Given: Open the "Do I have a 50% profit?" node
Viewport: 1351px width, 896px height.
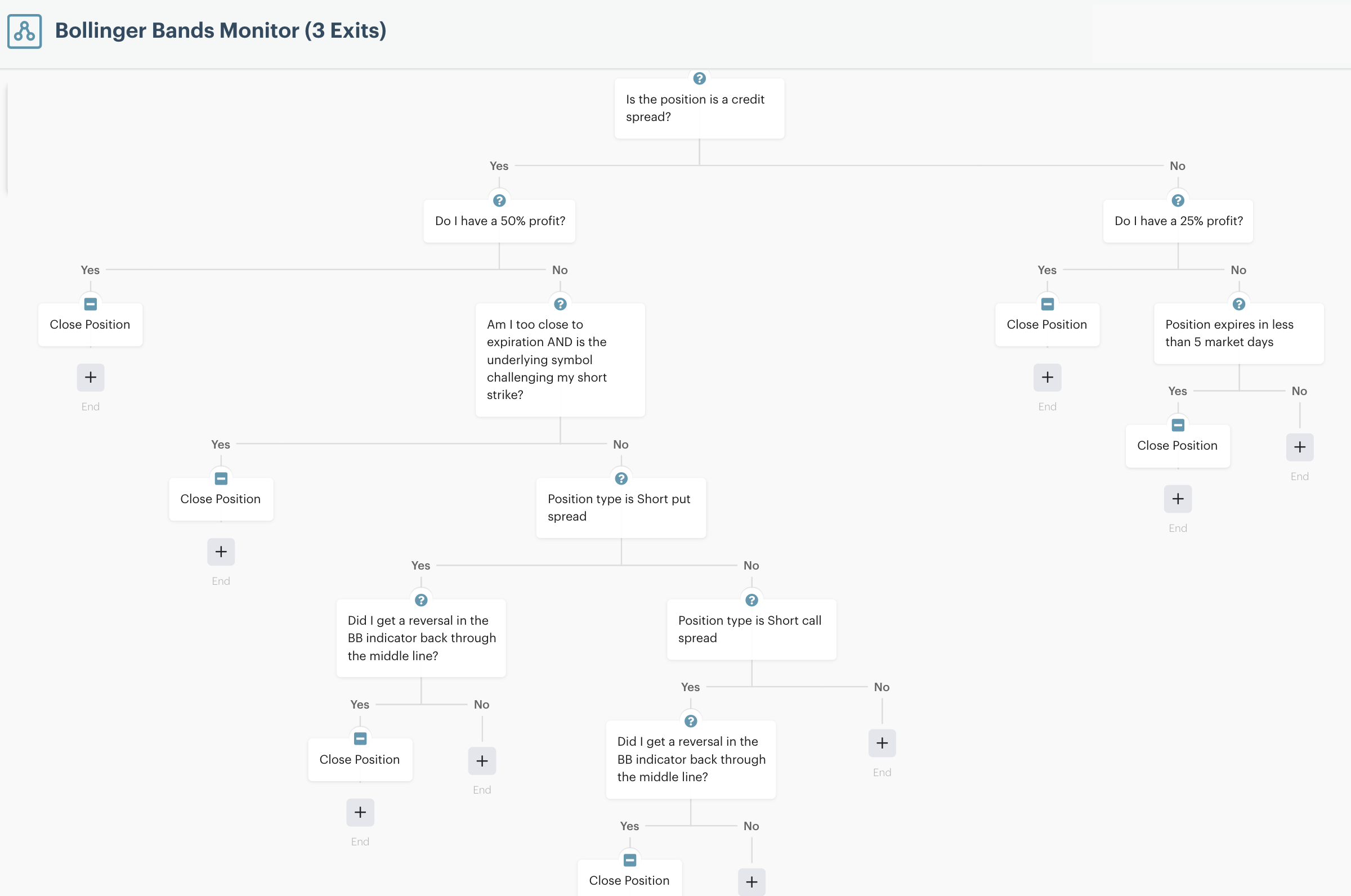Looking at the screenshot, I should tap(499, 221).
